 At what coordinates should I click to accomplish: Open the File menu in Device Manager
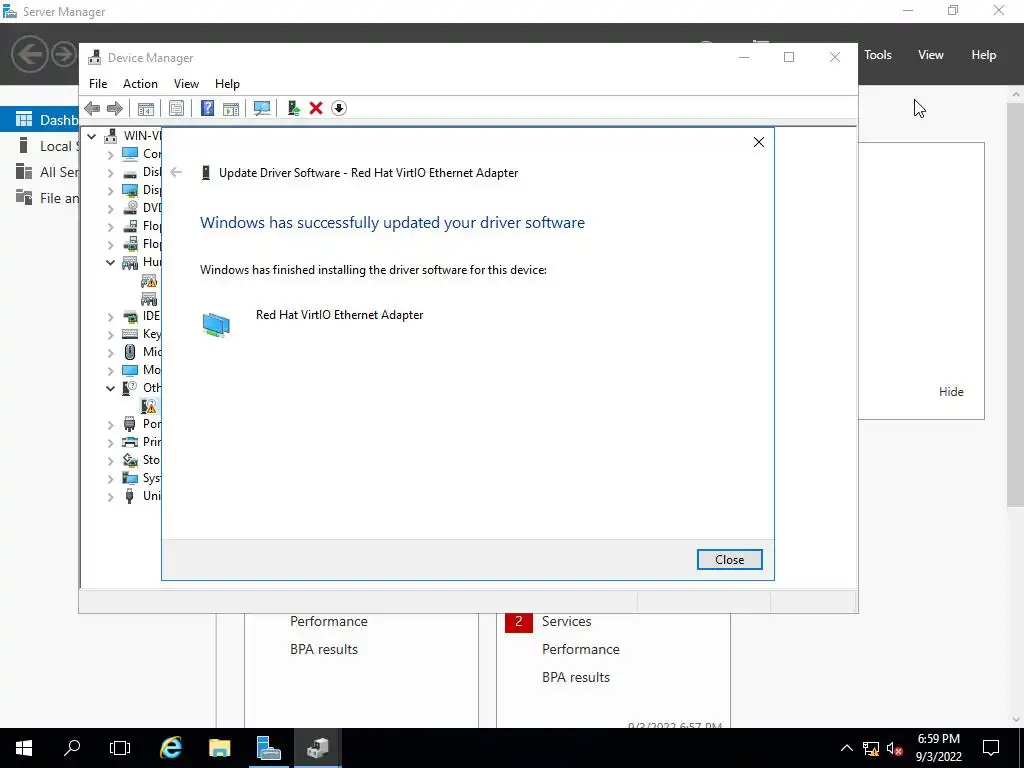98,84
